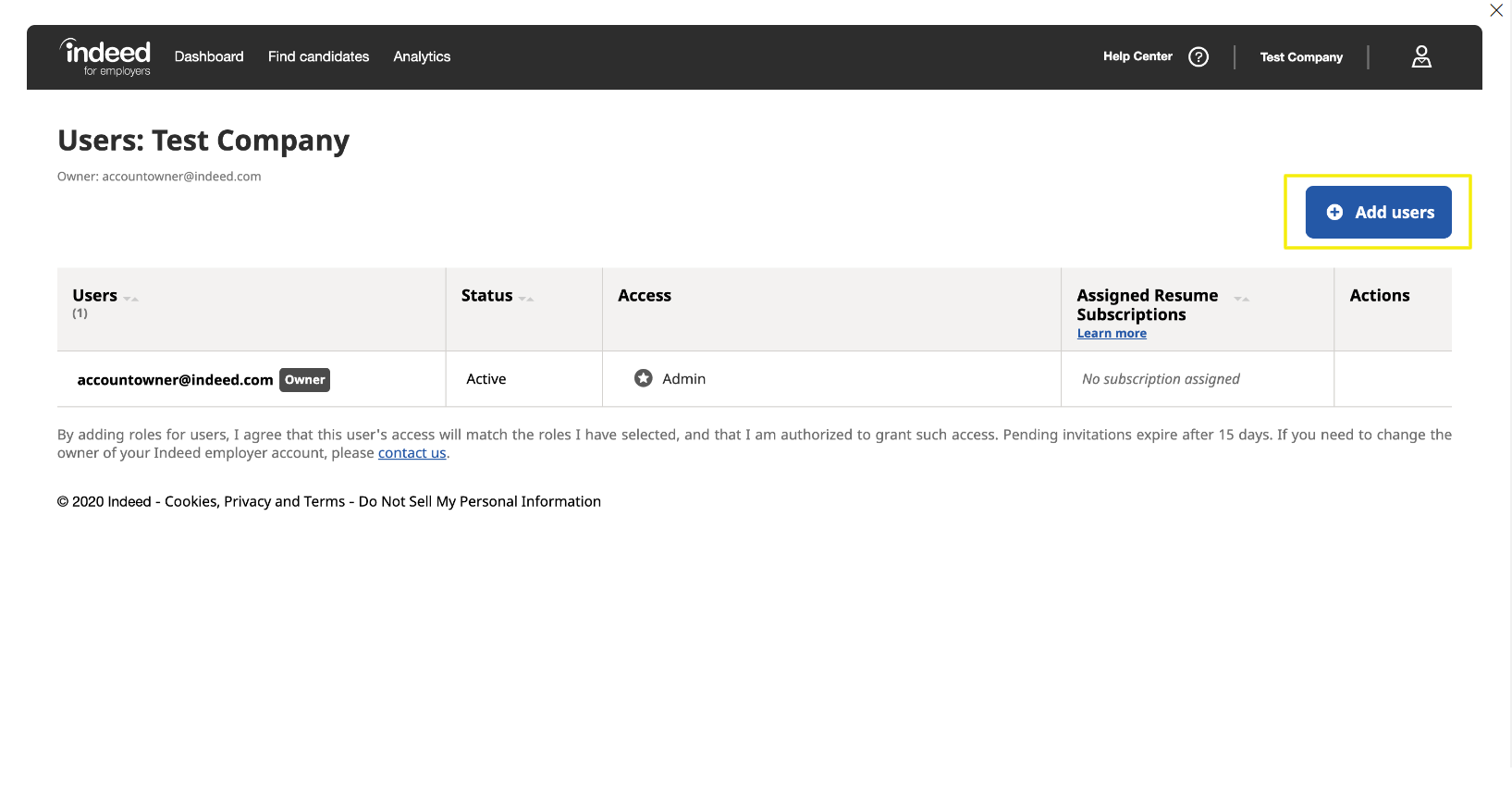Viewport: 1512px width, 786px height.
Task: Open the Learn more link
Action: point(1112,334)
